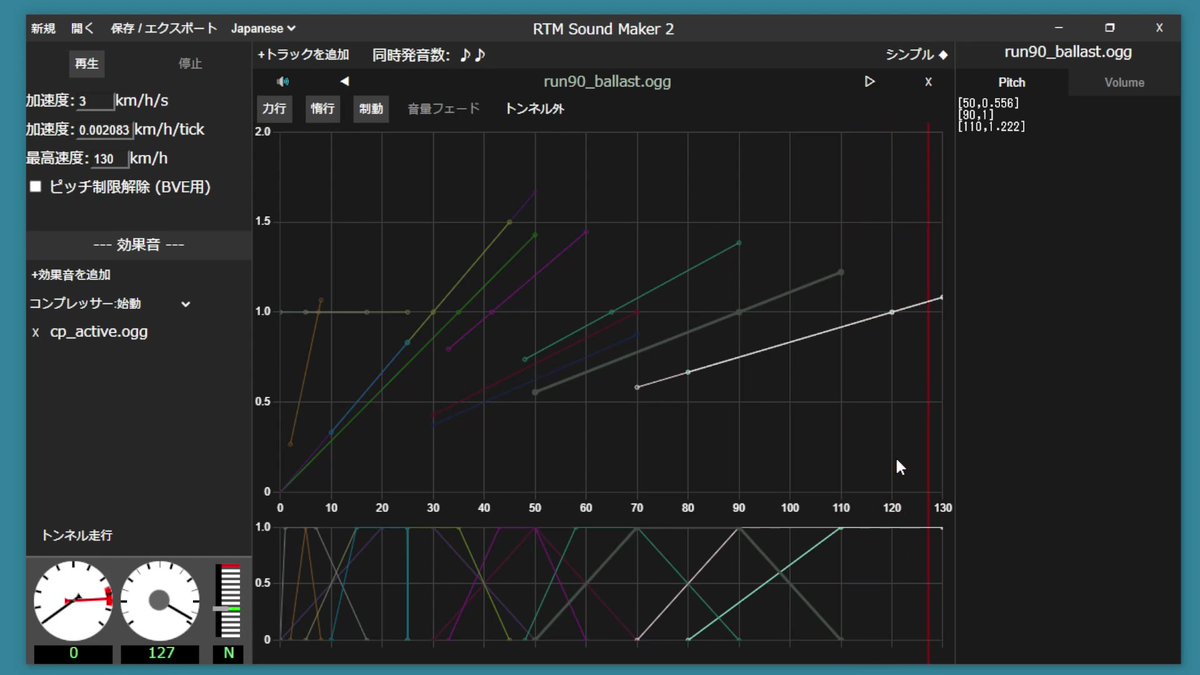1200x675 pixels.
Task: Click the pitch point at 50 km/h on gray line
Action: click(535, 392)
